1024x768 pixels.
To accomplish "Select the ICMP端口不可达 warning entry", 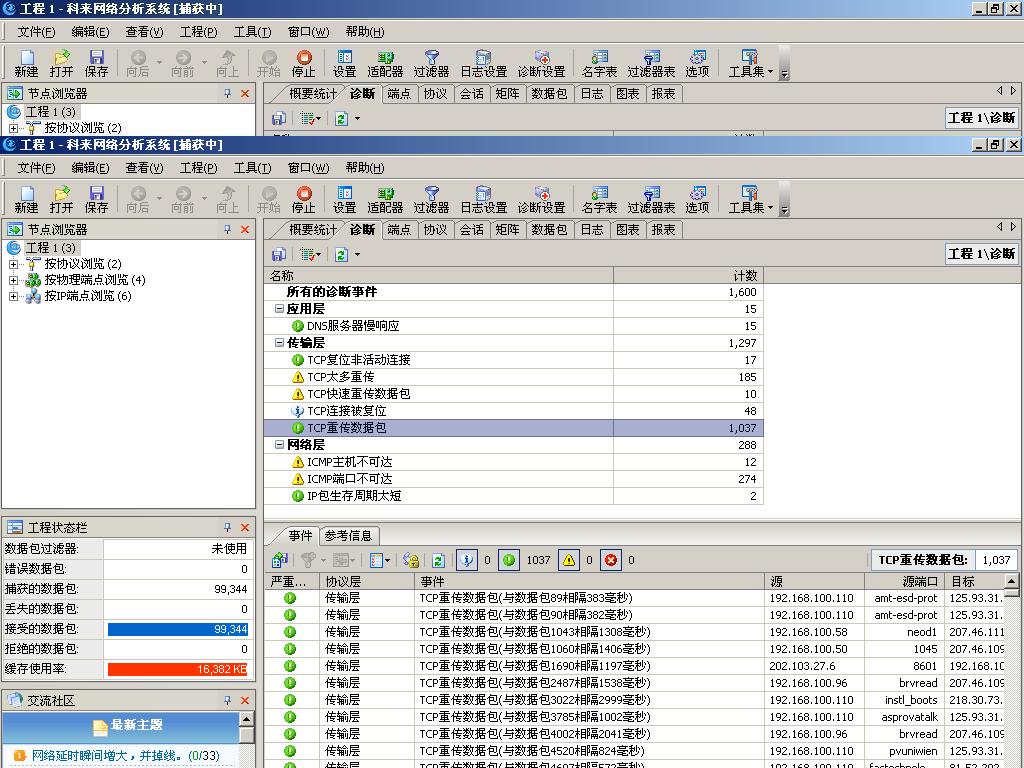I will pos(349,479).
